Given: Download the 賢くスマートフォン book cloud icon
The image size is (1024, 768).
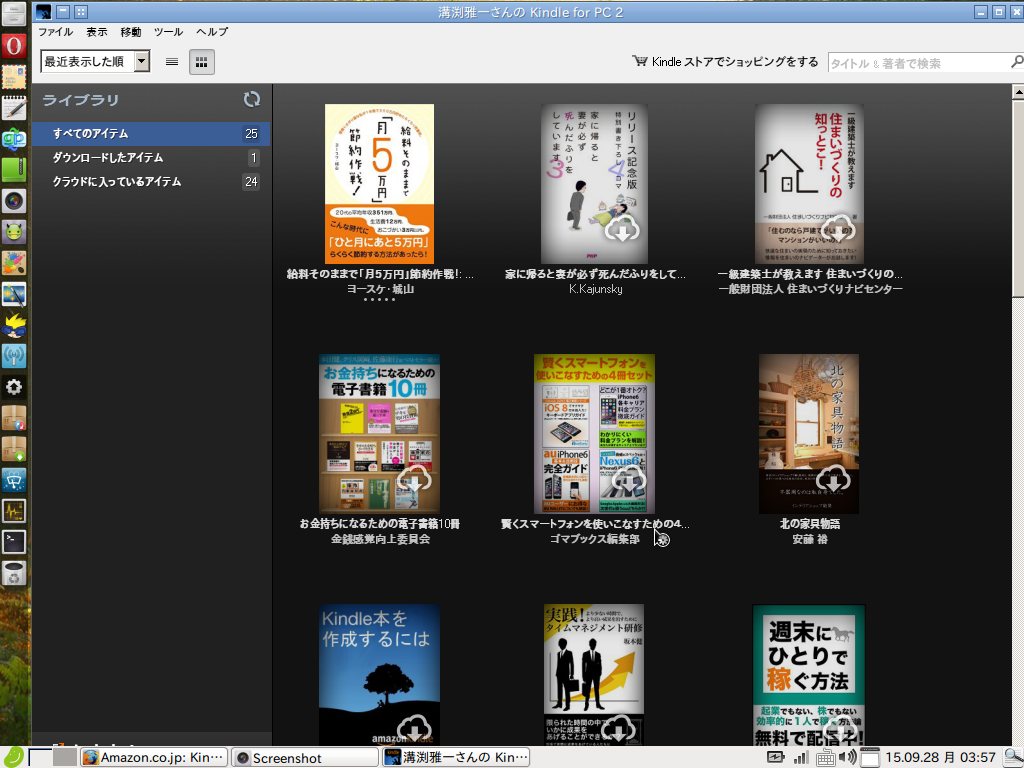Looking at the screenshot, I should pos(628,480).
